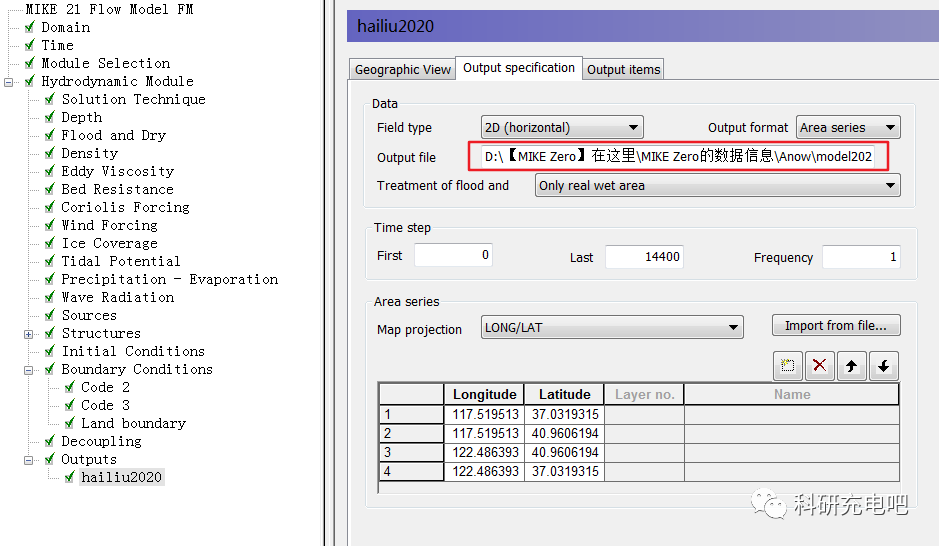This screenshot has height=546, width=939.
Task: Select the Density tree item
Action: pos(89,153)
